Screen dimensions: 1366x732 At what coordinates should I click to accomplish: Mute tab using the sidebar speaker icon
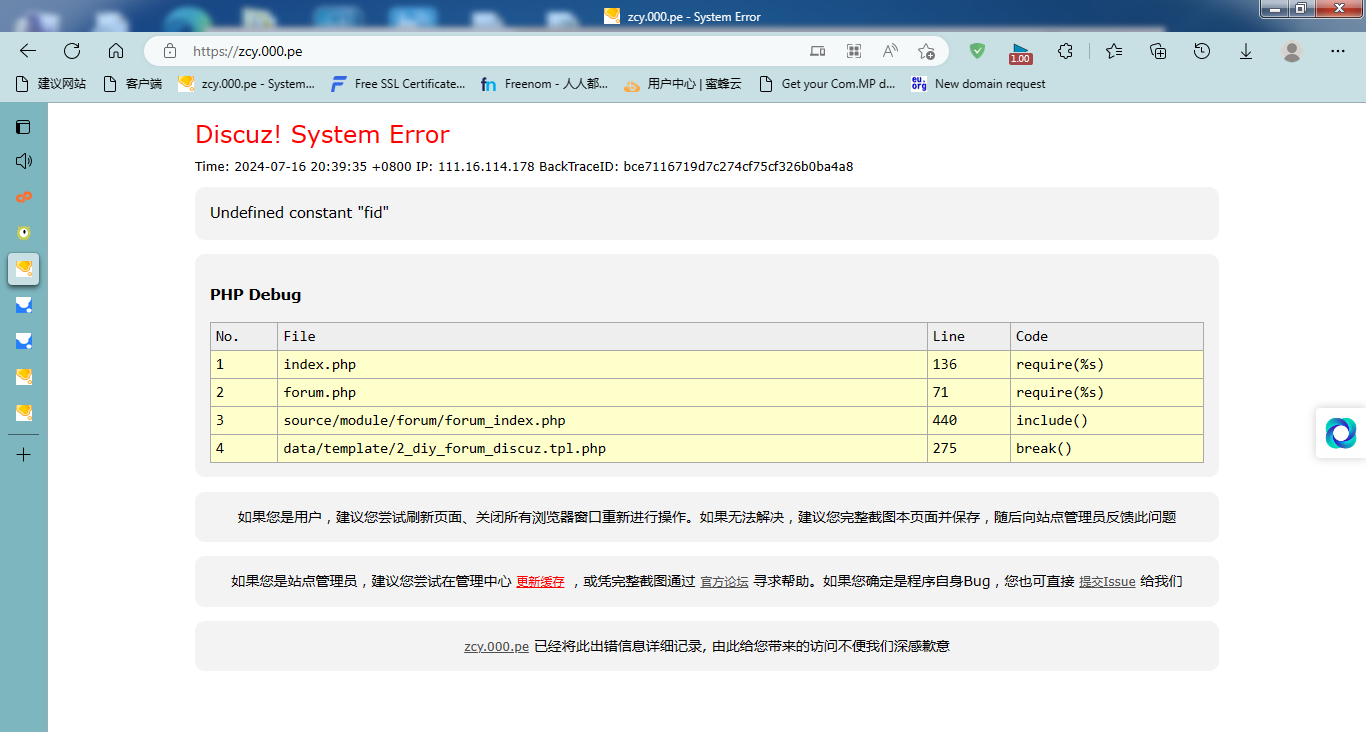click(x=23, y=161)
